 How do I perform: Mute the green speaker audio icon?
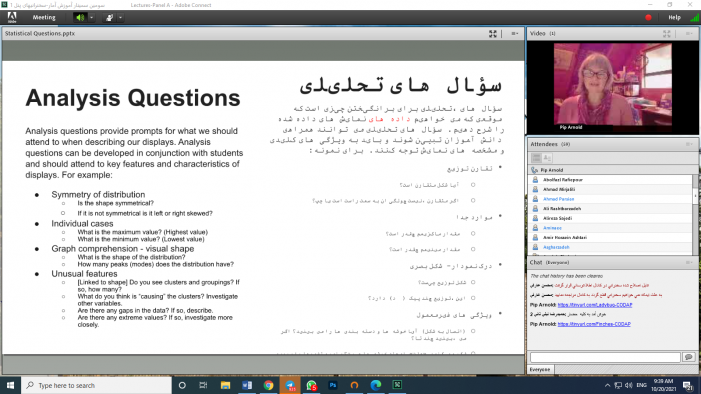point(80,17)
